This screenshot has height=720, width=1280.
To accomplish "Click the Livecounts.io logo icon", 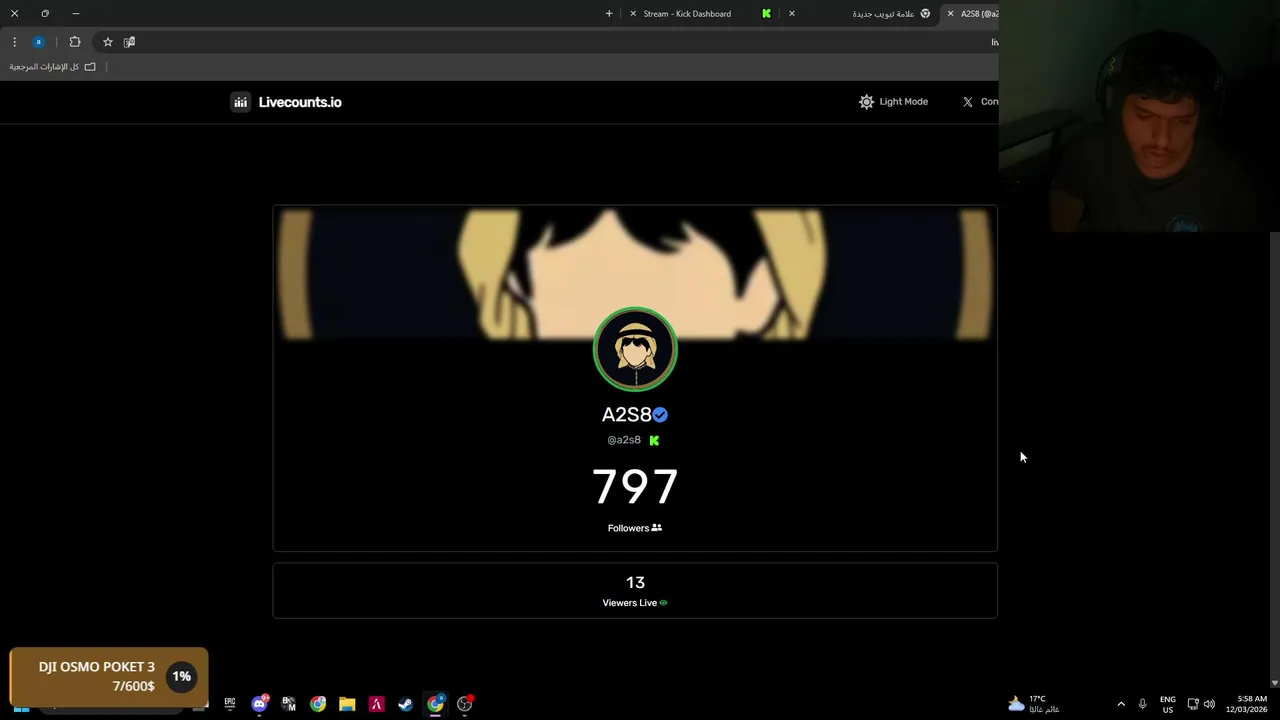I will [x=240, y=102].
